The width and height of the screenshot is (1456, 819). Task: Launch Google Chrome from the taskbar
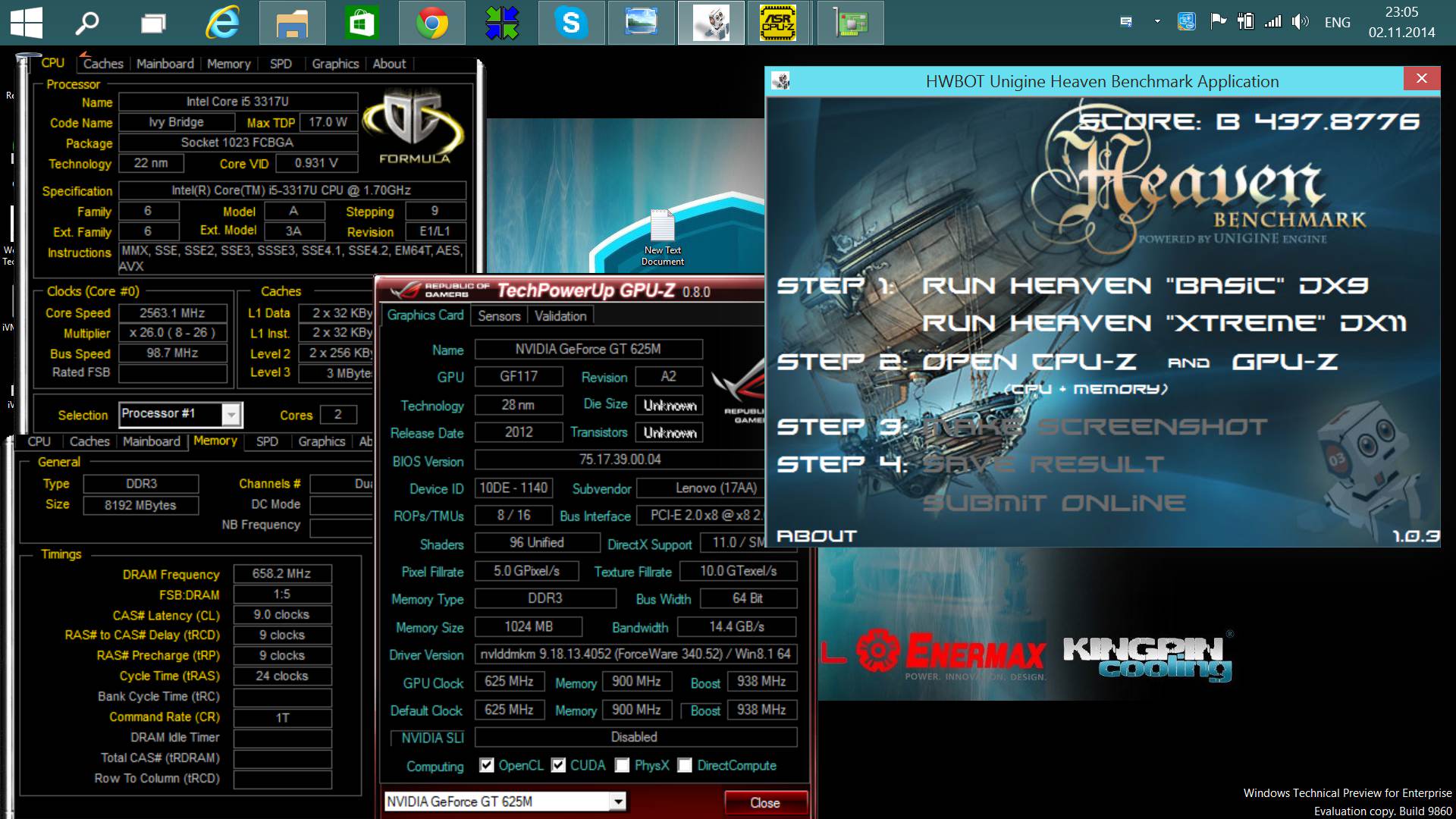(x=431, y=23)
